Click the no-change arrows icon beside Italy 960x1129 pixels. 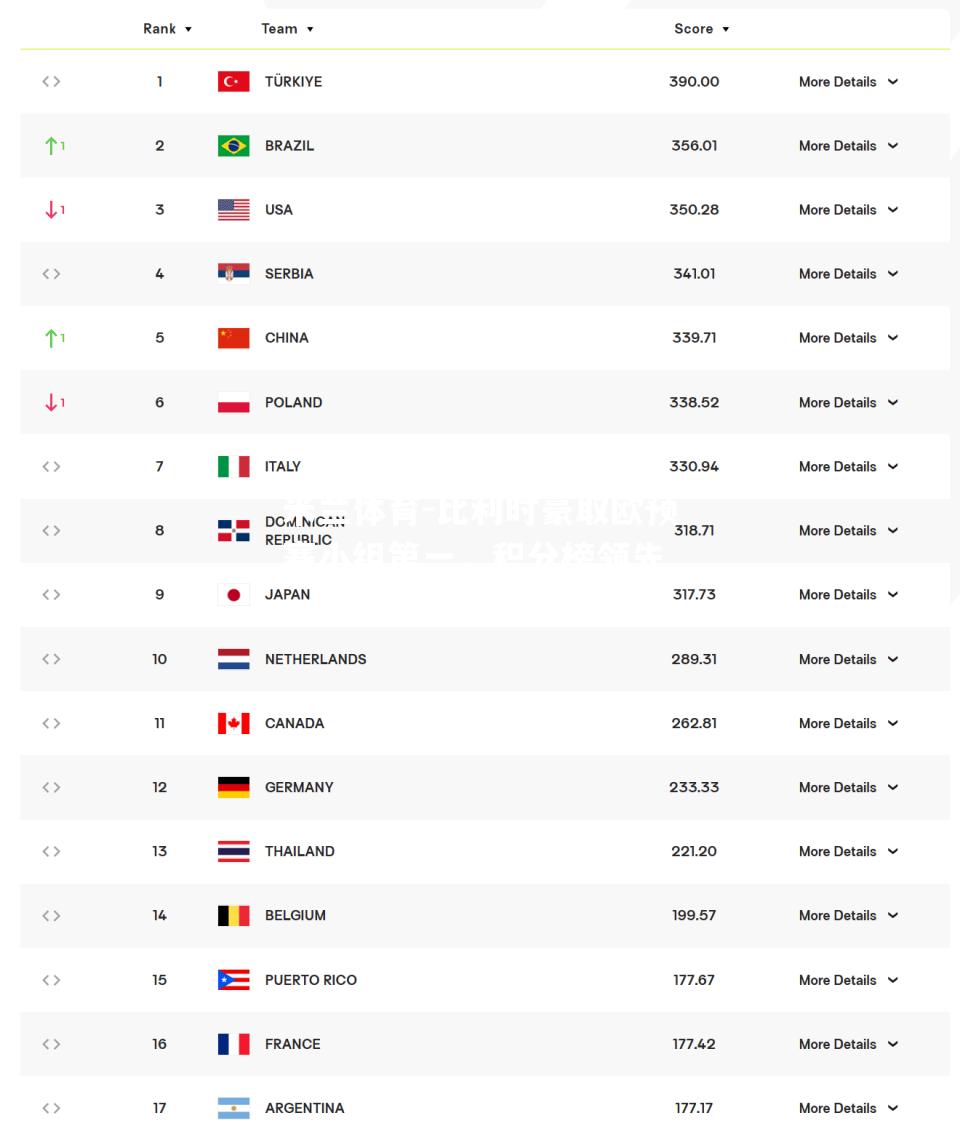51,467
